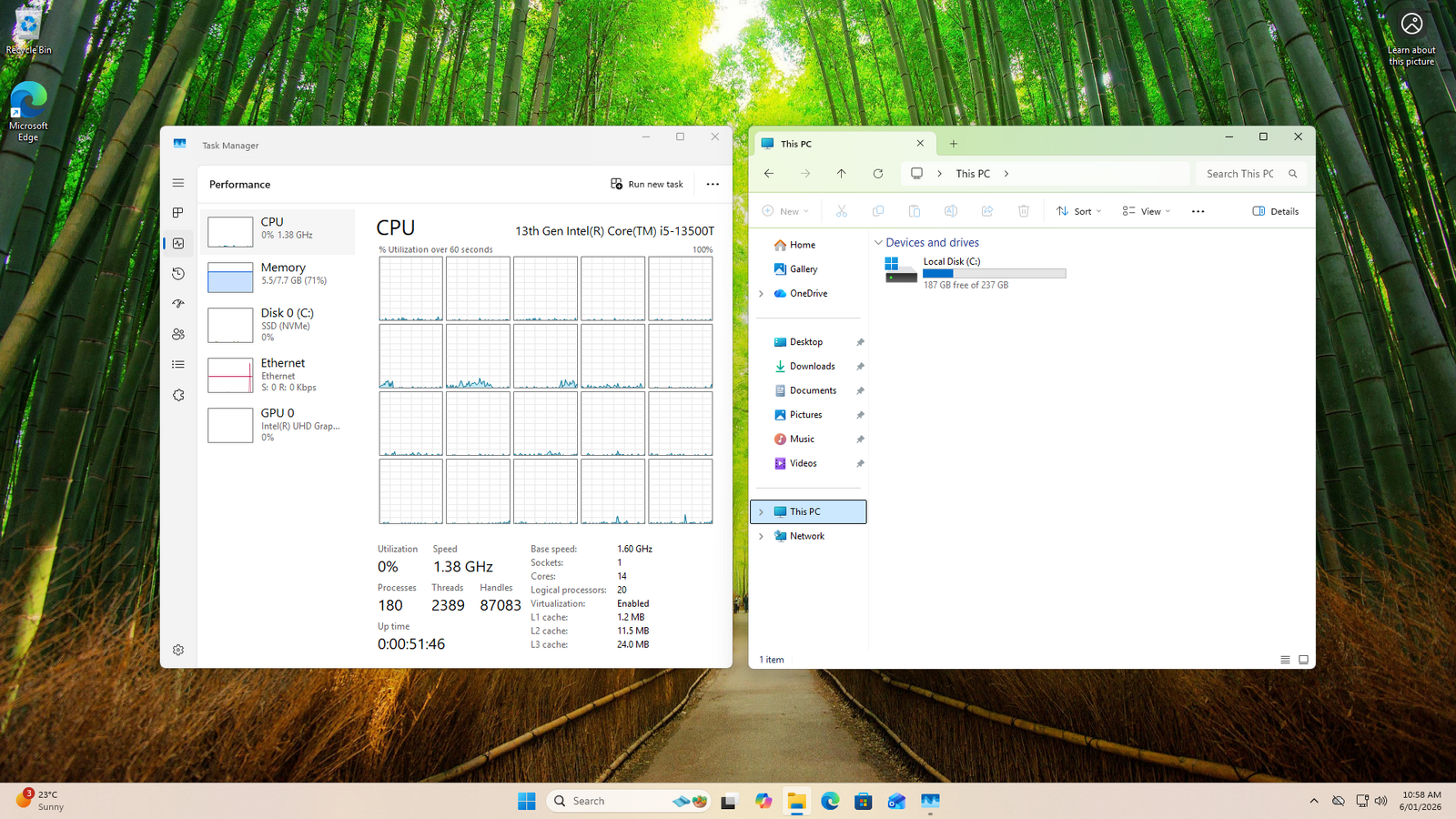Viewport: 1456px width, 819px height.
Task: Toggle the Details pane in File Explorer
Action: 1276,211
